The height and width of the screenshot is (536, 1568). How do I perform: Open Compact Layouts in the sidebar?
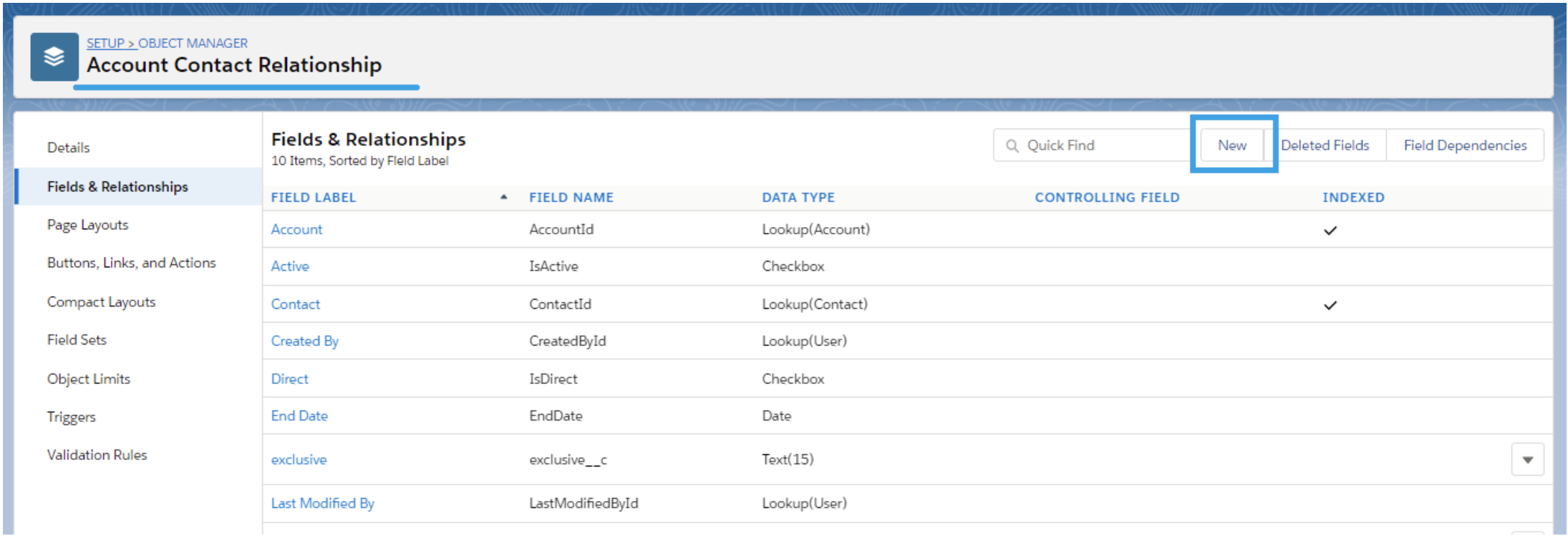(101, 302)
